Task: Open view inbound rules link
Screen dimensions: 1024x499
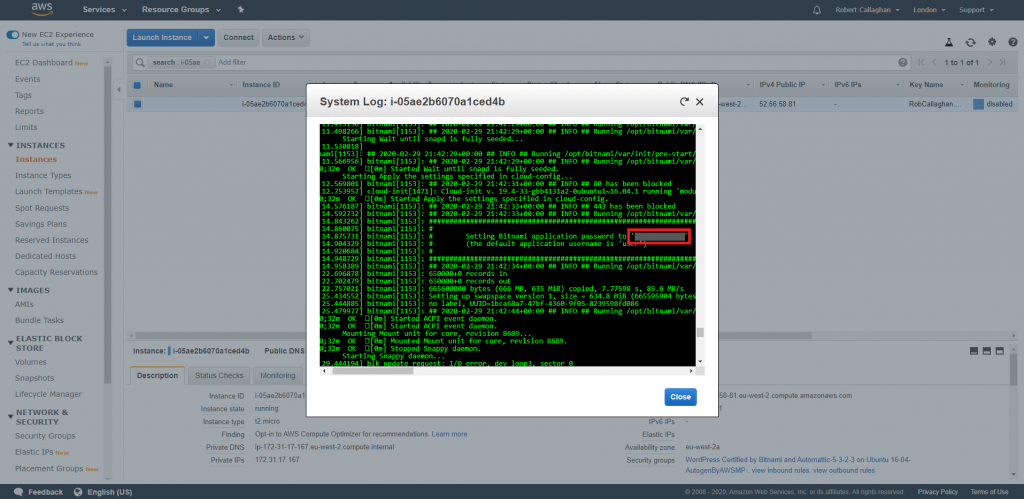Action: click(x=780, y=470)
